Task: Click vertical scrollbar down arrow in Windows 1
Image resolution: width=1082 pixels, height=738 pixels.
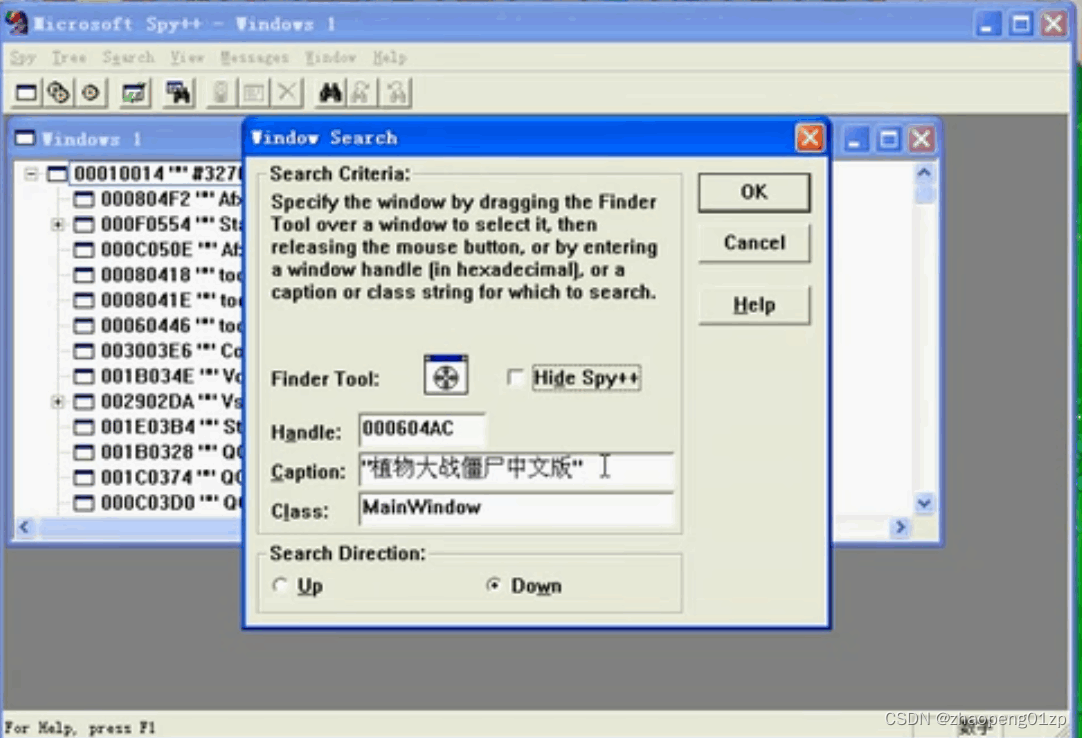Action: (924, 503)
